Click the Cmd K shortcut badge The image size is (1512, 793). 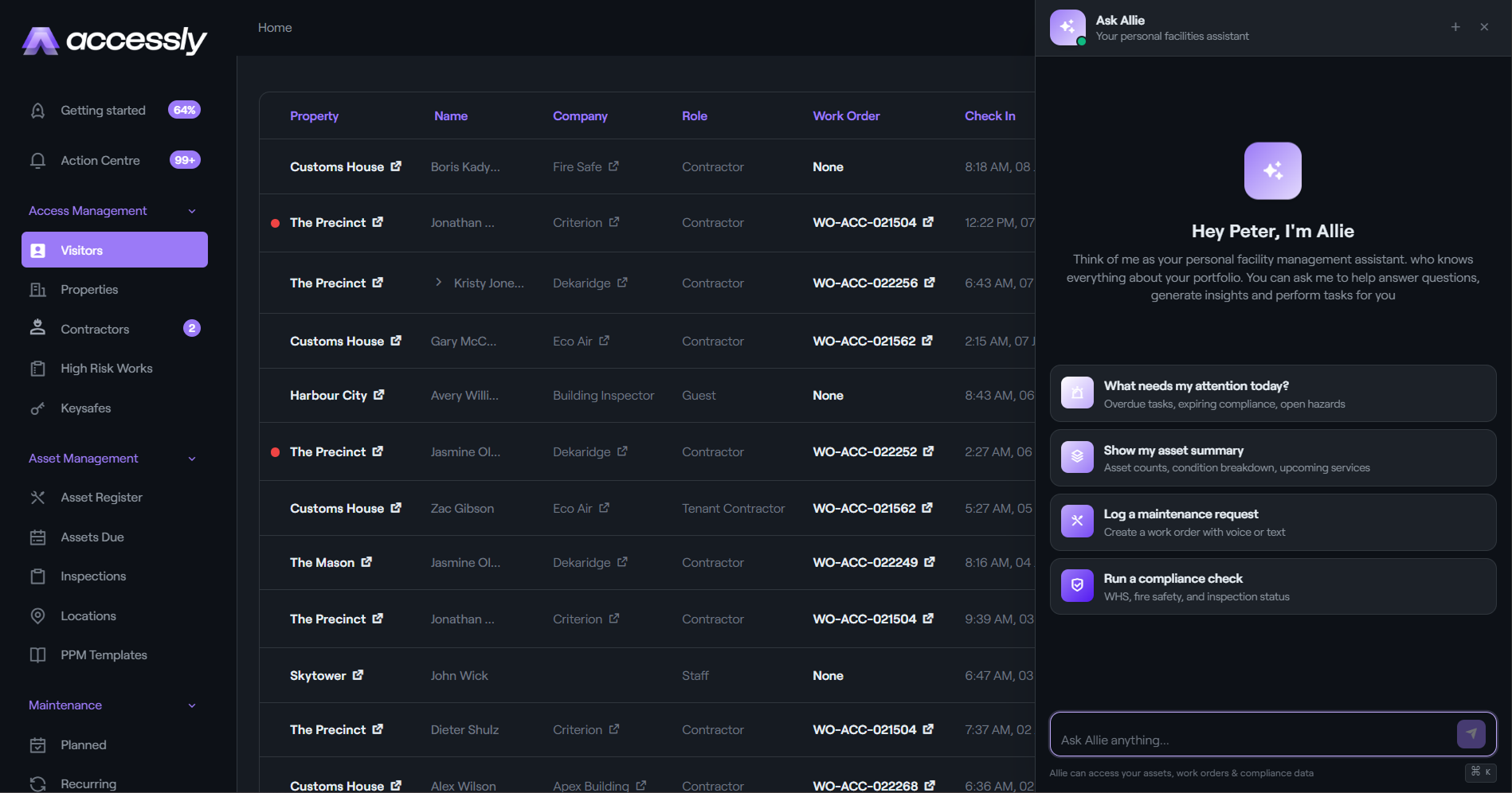click(x=1481, y=772)
